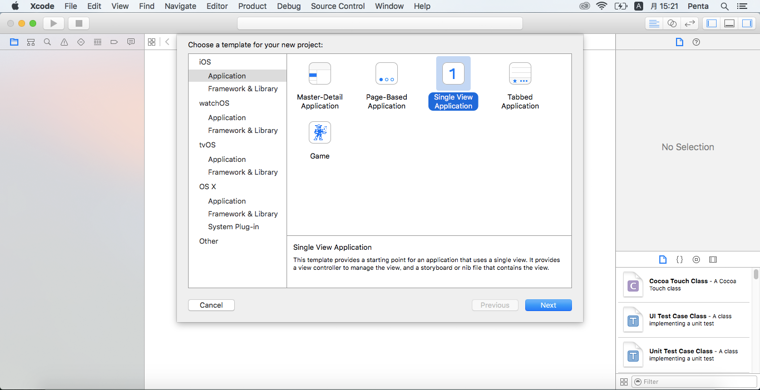Open the Debug navigator icon
760x390 pixels.
pyautogui.click(x=97, y=42)
